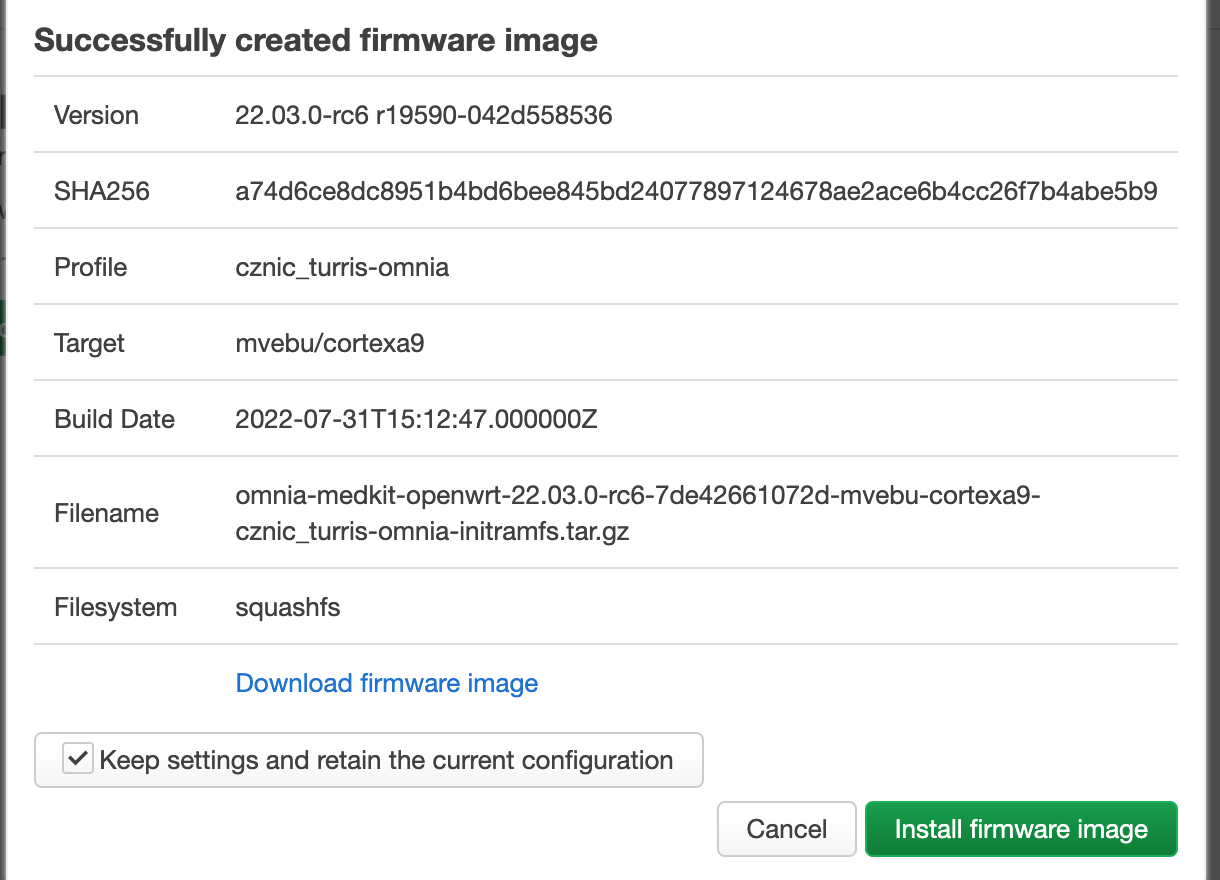Click the profile value cznic_turris-omnia
Image resolution: width=1220 pixels, height=880 pixels.
pos(342,267)
